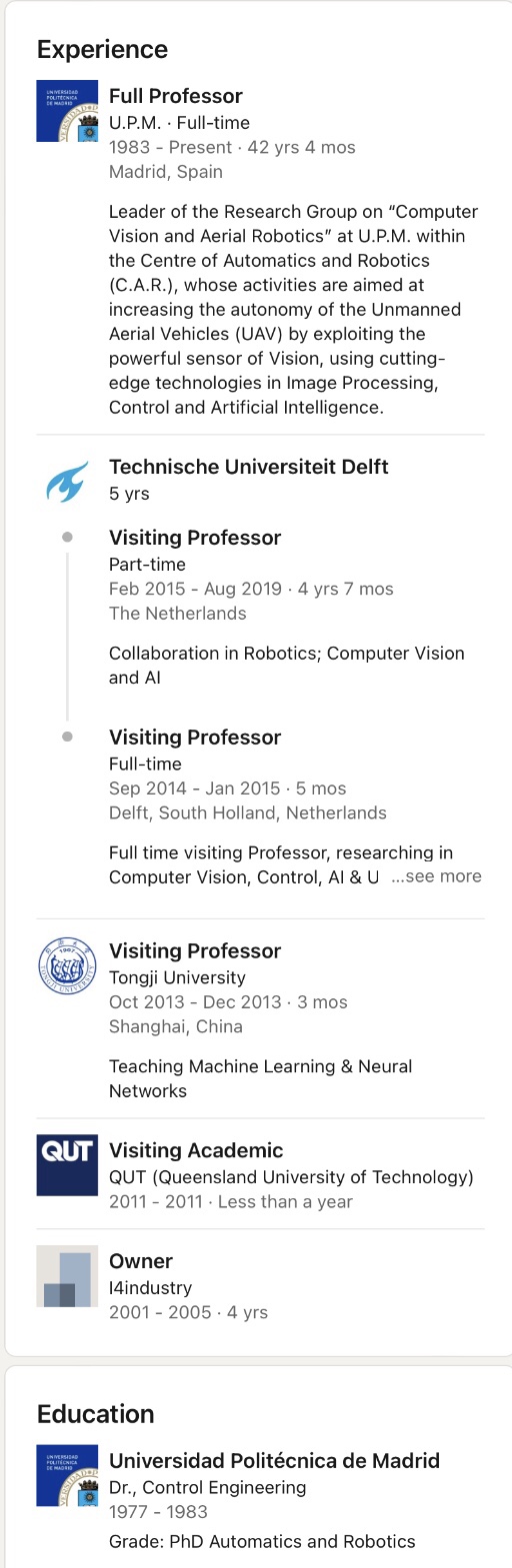Click the Experience section heading
Screen dimensions: 512x1568
[102, 50]
